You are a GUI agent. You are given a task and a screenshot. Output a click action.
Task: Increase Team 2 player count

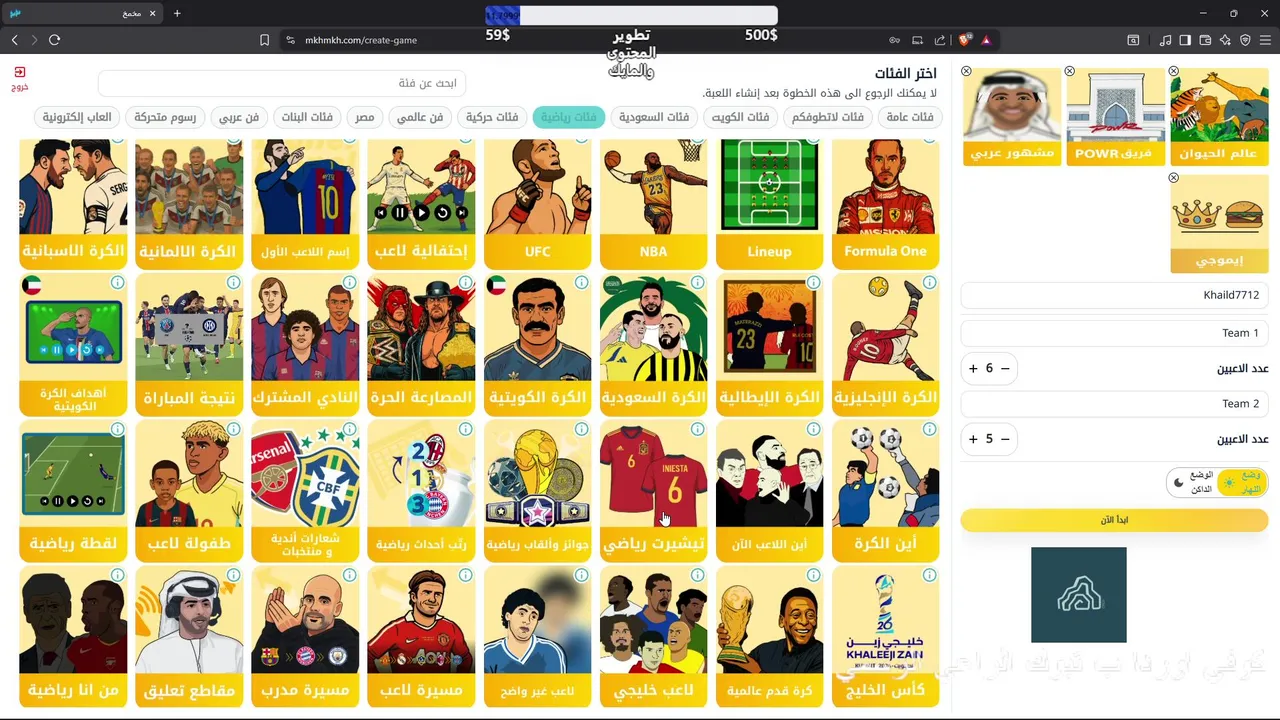pyautogui.click(x=973, y=439)
